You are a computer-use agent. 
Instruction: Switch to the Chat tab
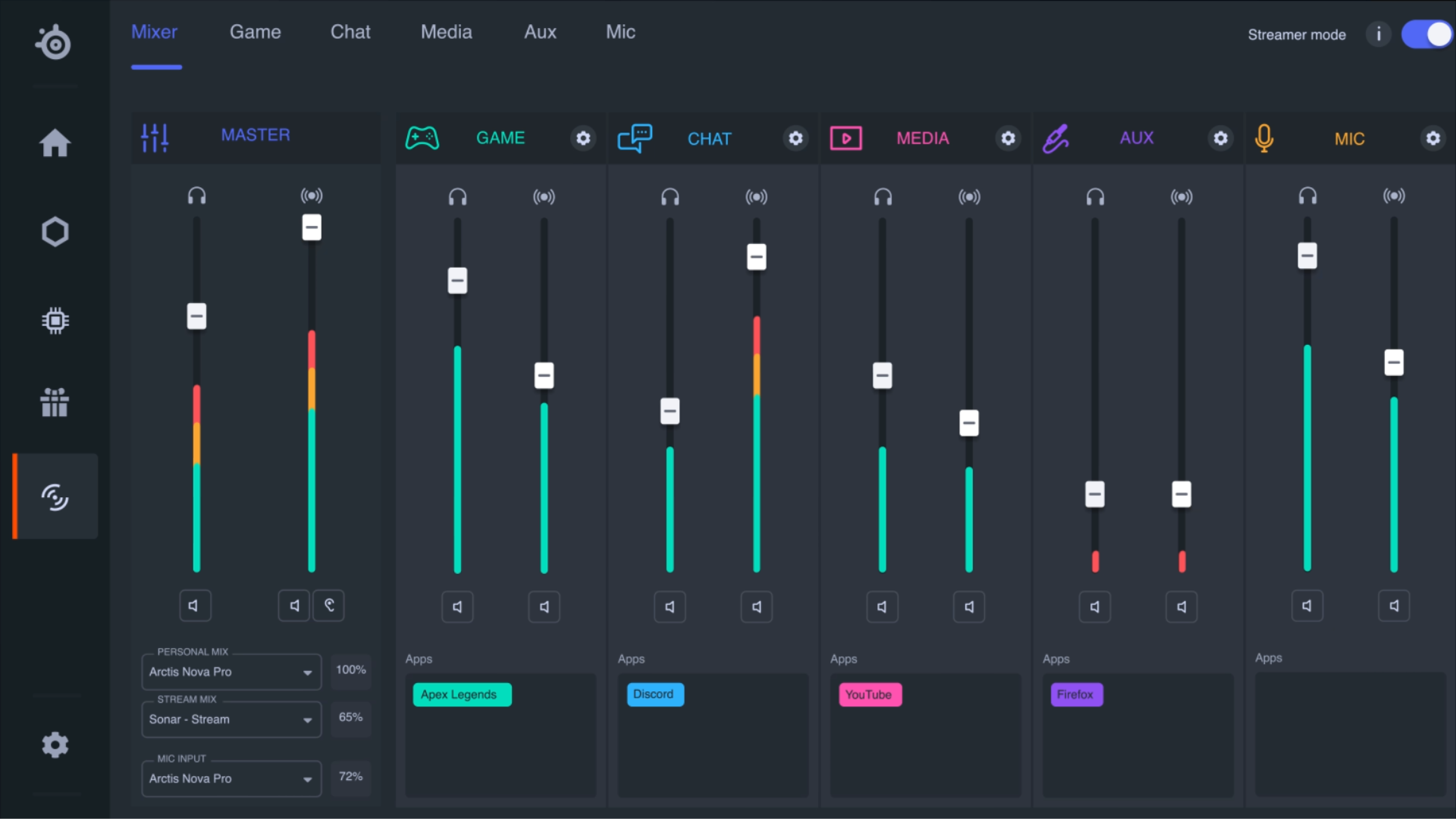point(350,32)
